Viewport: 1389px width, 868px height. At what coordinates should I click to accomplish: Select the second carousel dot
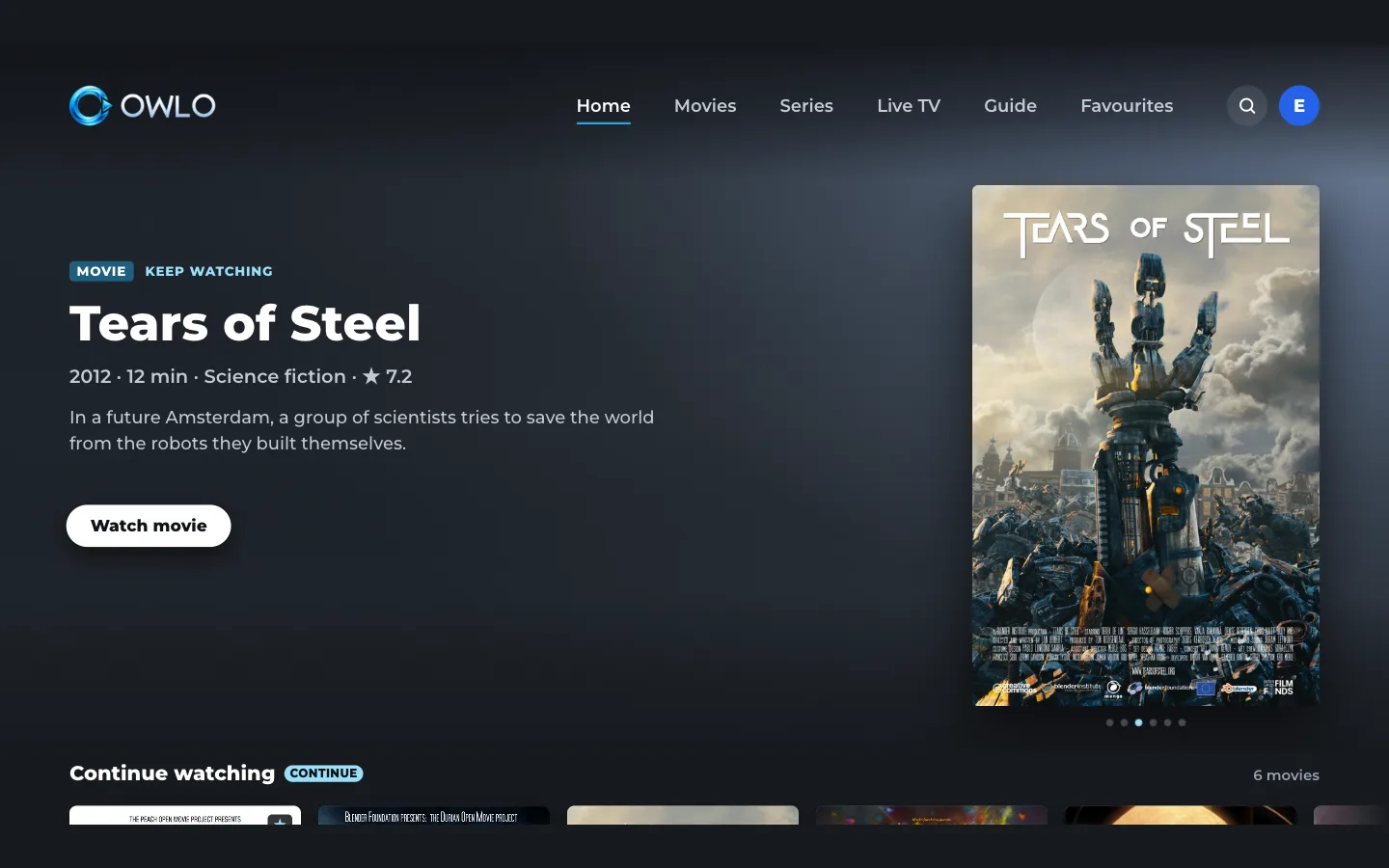coord(1124,722)
